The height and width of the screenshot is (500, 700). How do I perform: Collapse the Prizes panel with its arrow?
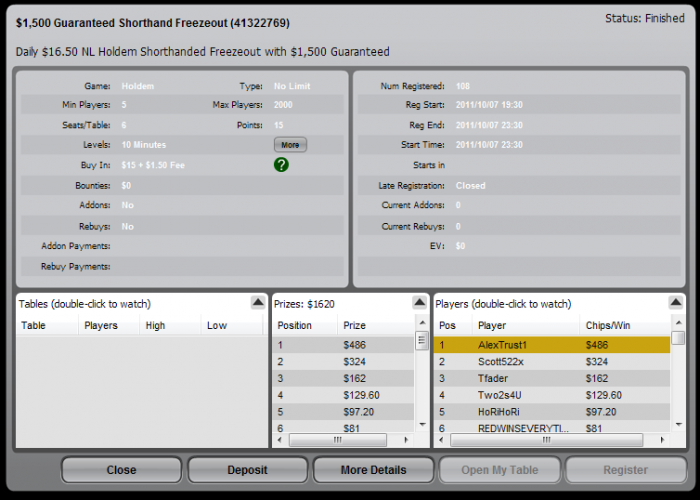point(419,303)
